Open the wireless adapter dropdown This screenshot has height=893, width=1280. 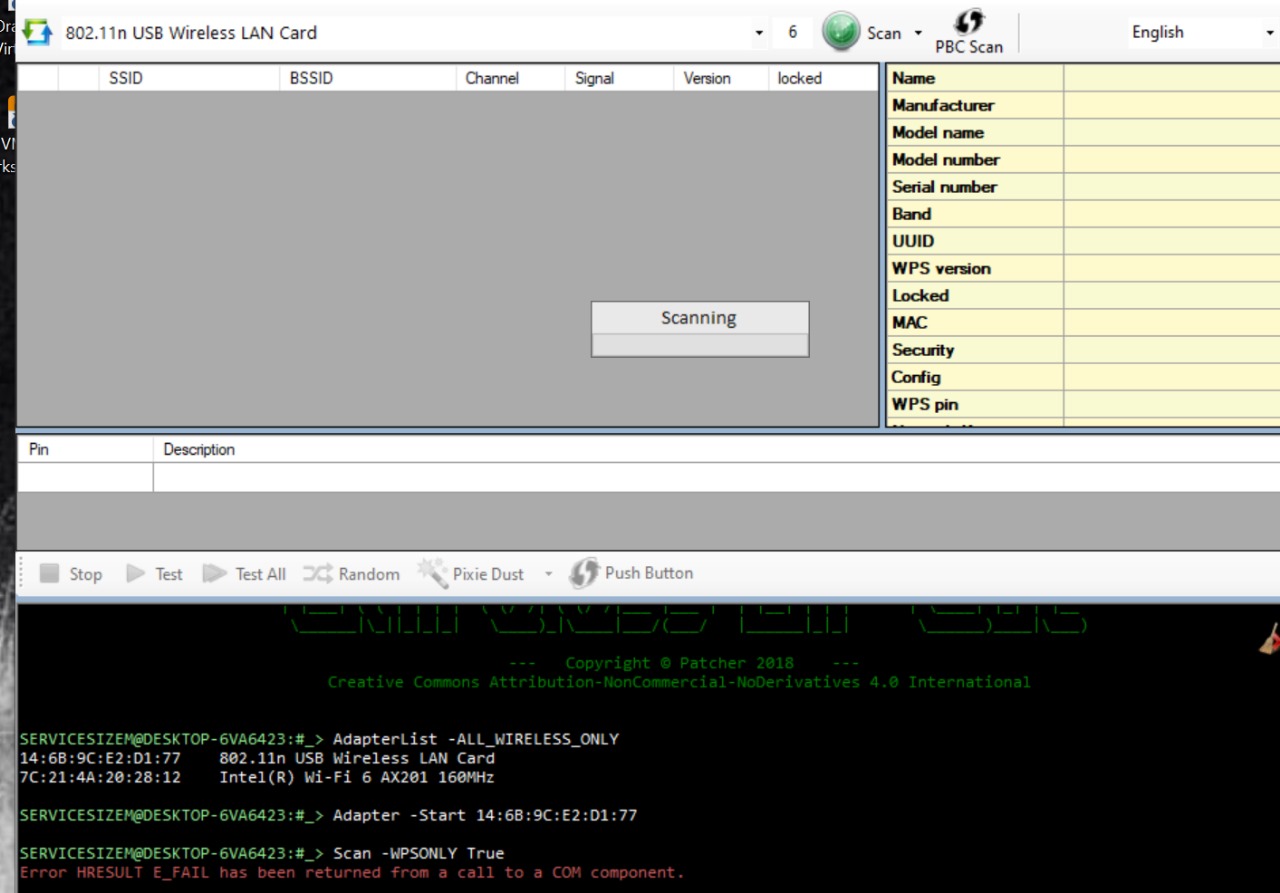click(759, 33)
